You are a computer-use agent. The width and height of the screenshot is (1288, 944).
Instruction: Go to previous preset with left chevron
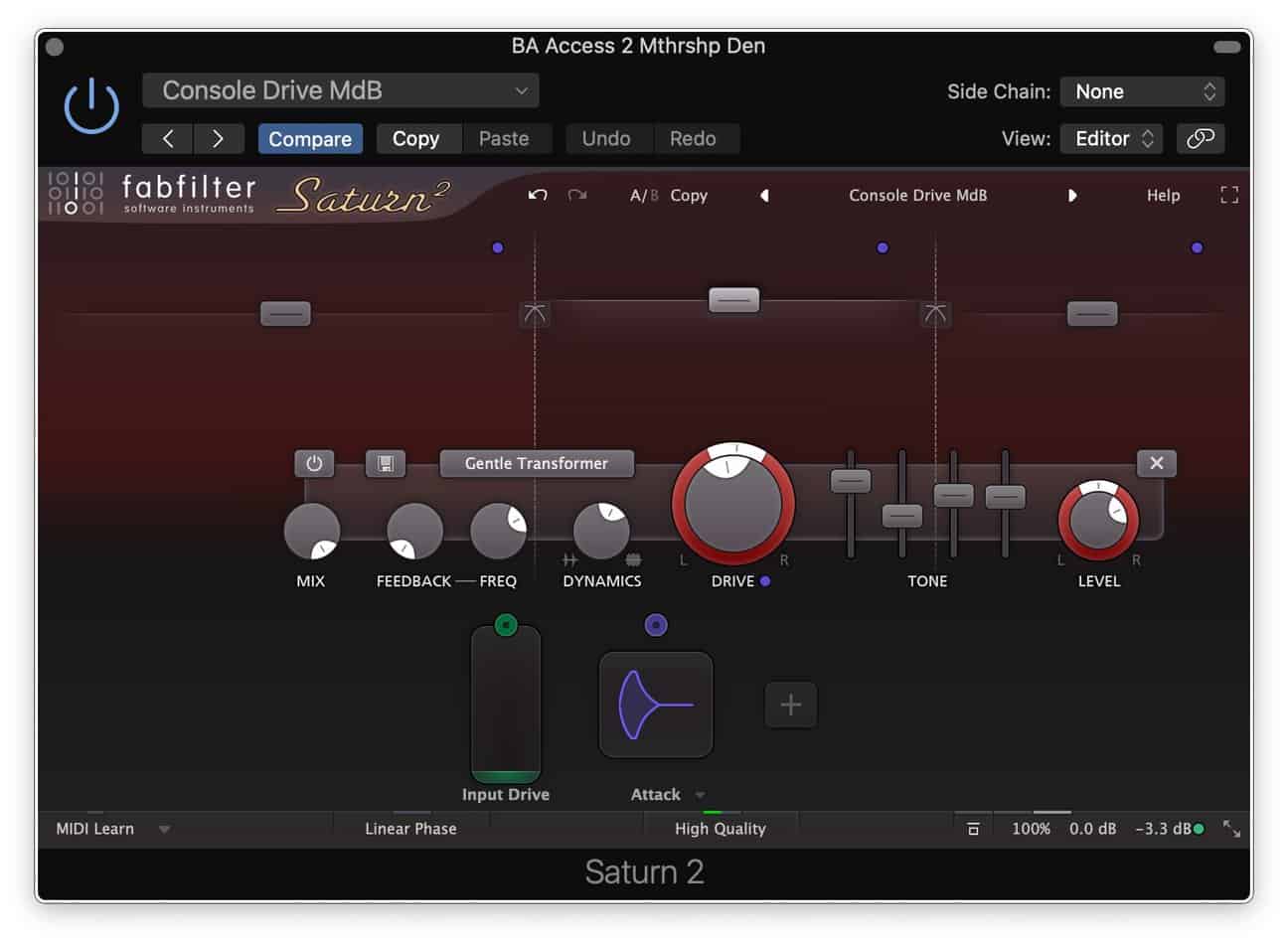(x=168, y=139)
